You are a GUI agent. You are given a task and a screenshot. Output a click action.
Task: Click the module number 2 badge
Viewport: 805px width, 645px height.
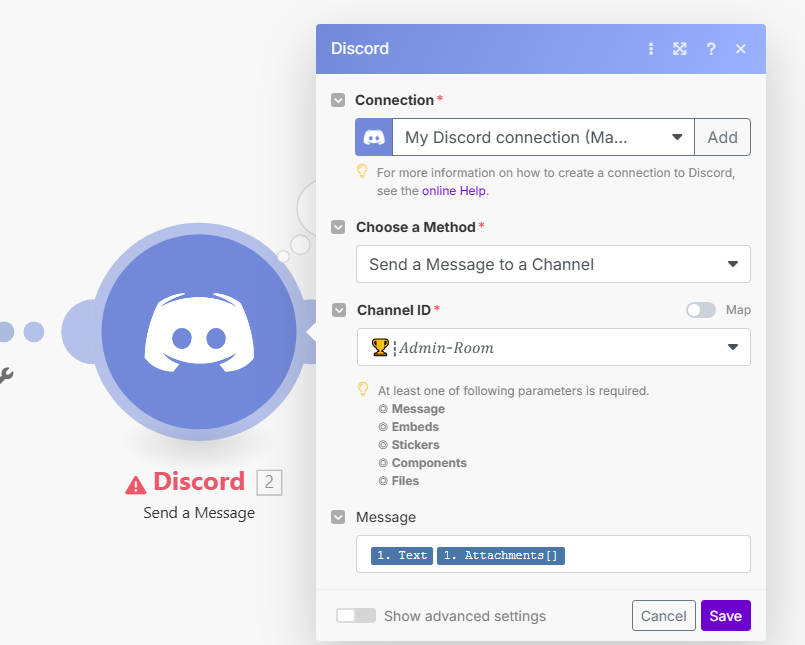pos(269,482)
